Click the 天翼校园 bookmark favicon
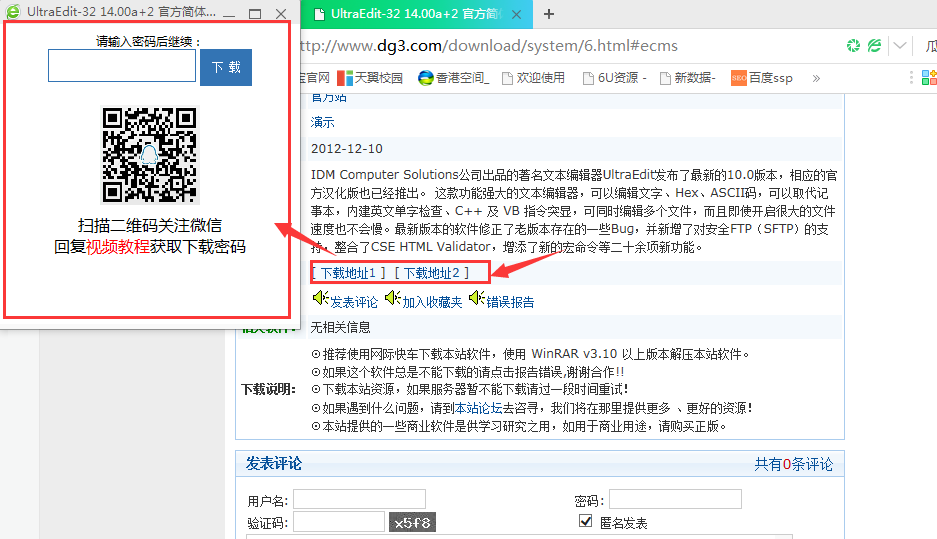Viewport: 937px width, 539px height. pyautogui.click(x=345, y=78)
